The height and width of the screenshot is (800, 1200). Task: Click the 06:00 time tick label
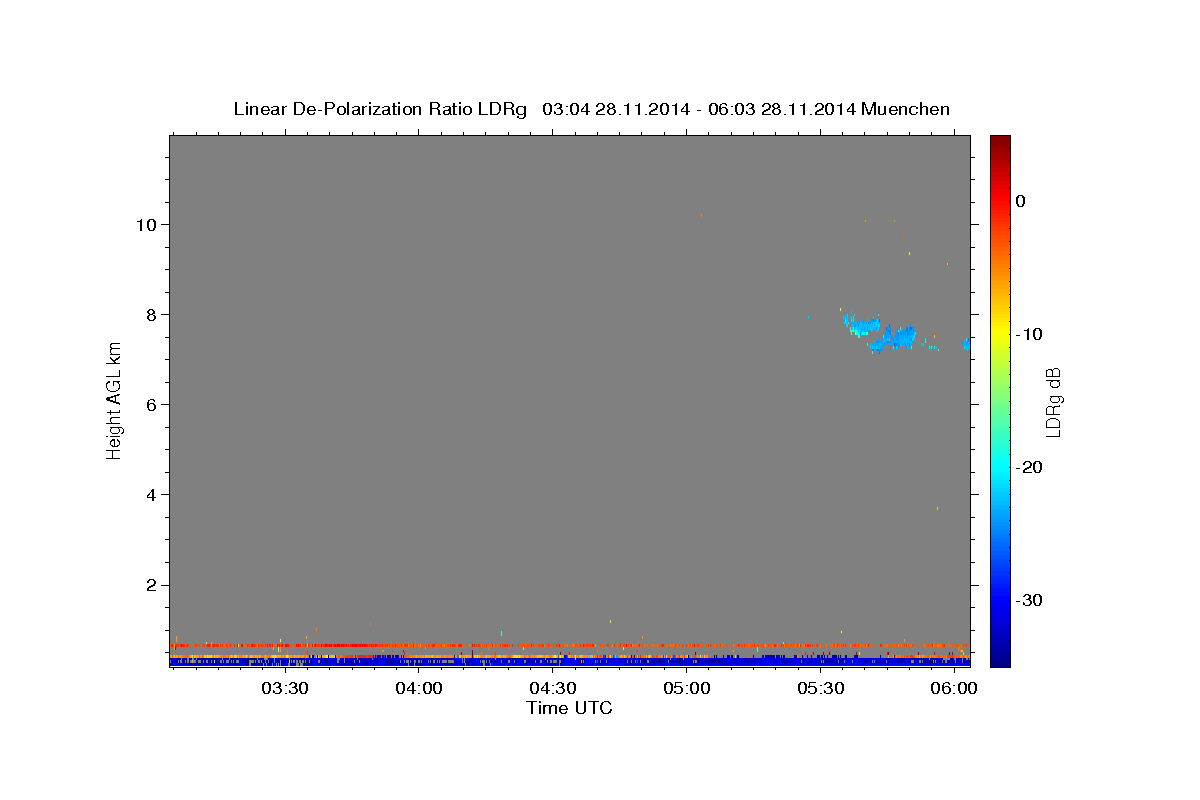pos(955,689)
